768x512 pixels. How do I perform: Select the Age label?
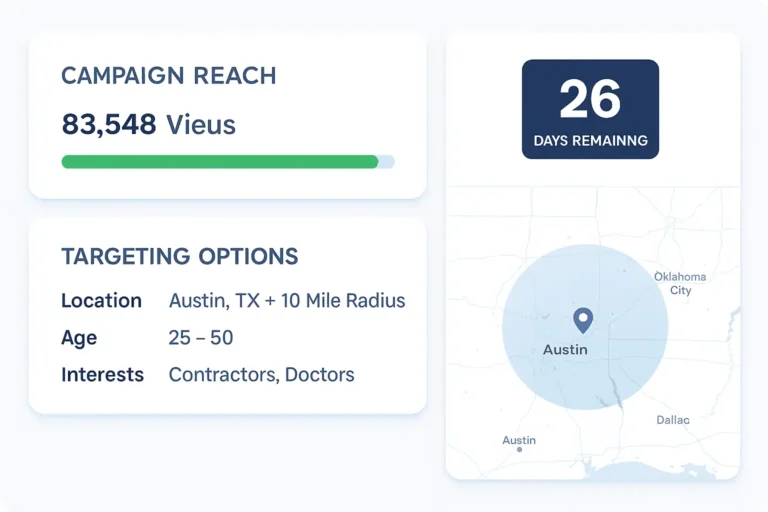(79, 338)
